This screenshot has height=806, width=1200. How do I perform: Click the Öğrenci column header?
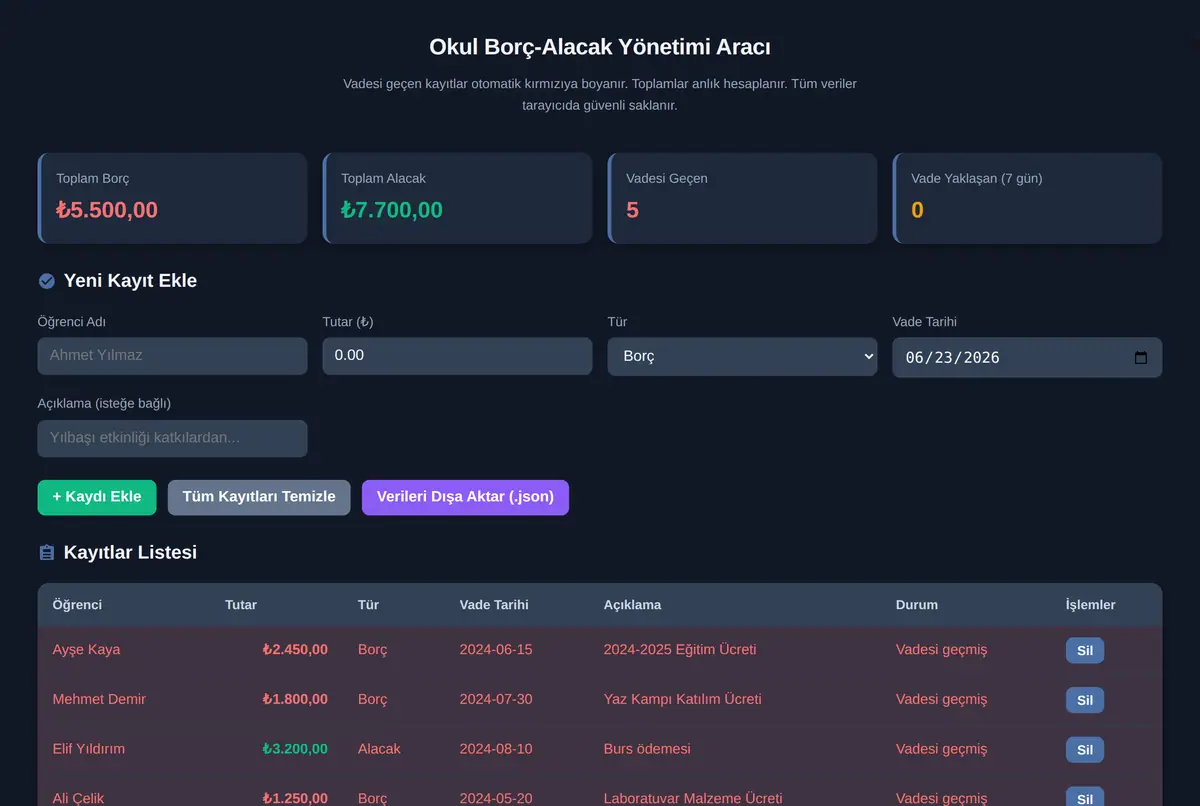point(77,605)
